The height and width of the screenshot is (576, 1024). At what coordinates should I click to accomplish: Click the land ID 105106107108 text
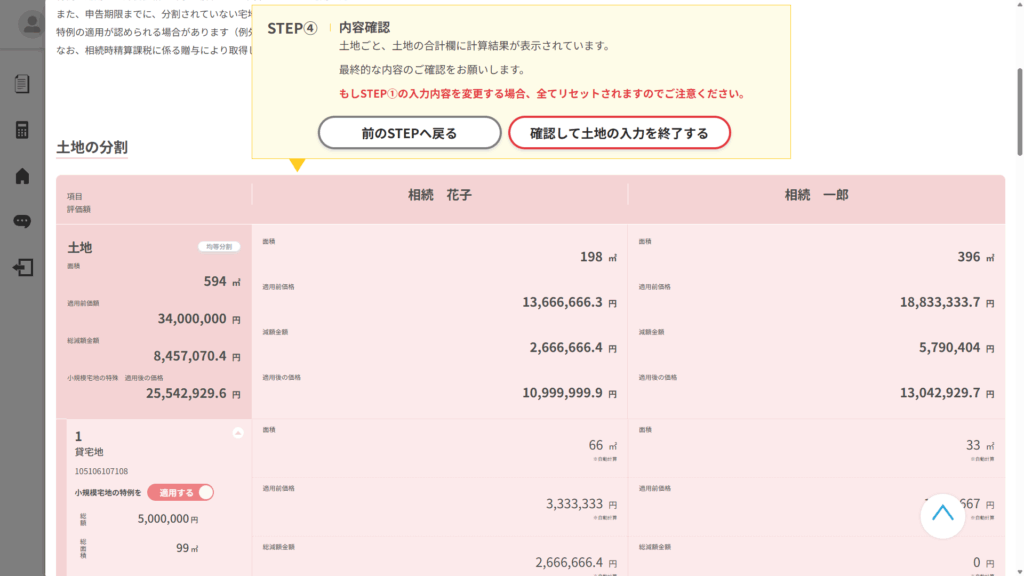(x=101, y=471)
